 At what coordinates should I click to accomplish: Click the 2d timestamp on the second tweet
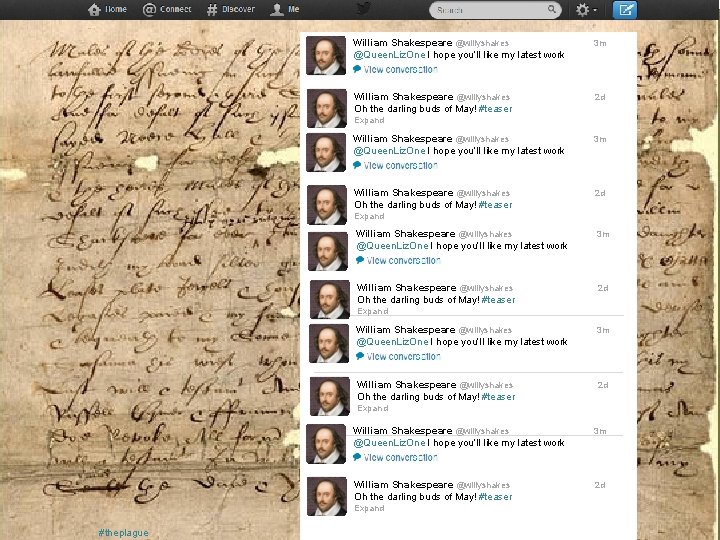point(600,97)
